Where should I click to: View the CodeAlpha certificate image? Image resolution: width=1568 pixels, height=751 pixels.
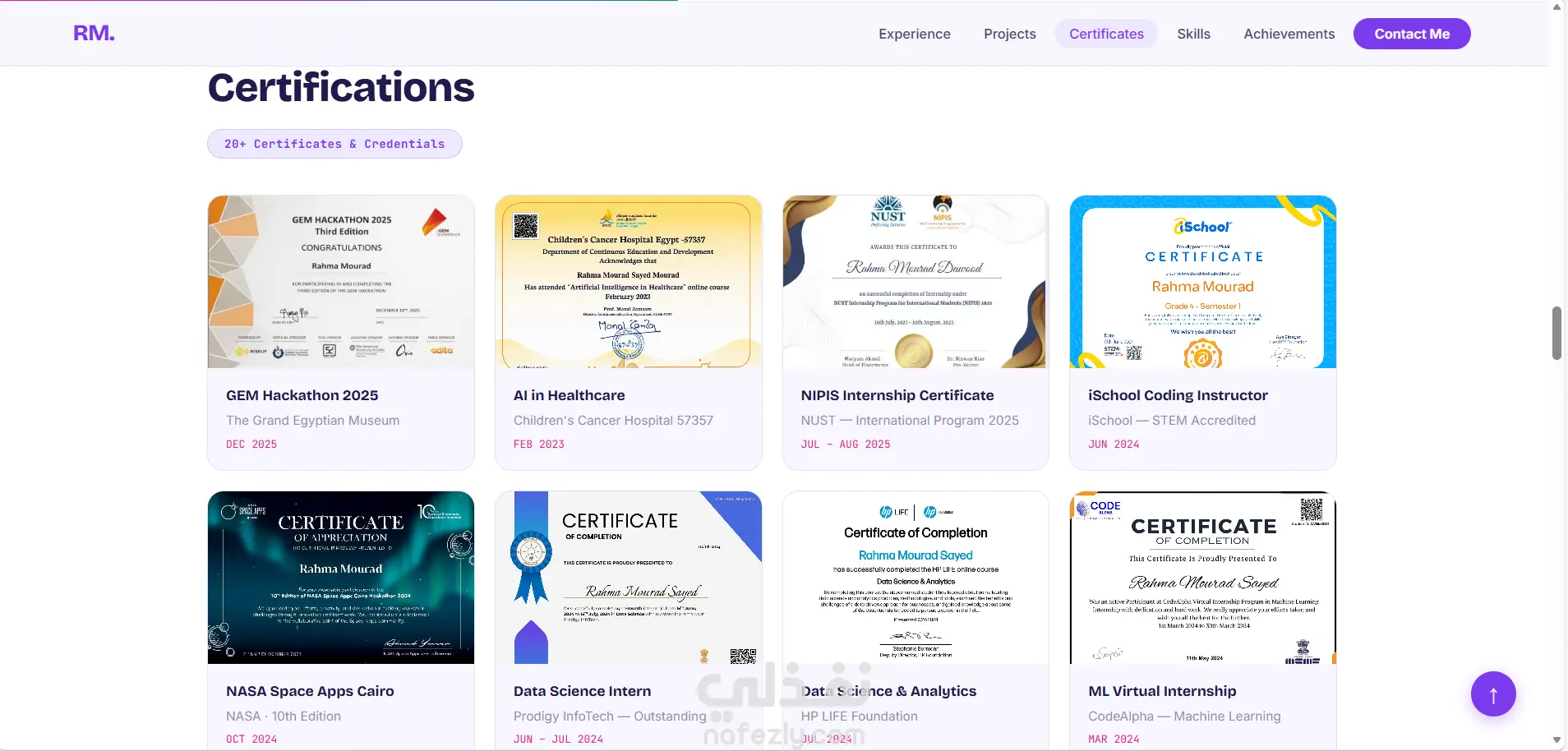(1203, 578)
